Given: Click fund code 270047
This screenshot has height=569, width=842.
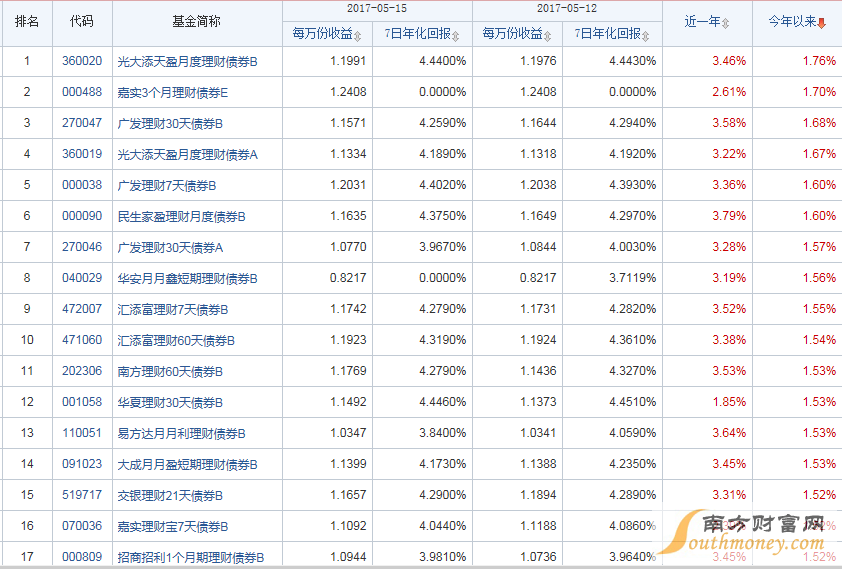Looking at the screenshot, I should pos(82,123).
